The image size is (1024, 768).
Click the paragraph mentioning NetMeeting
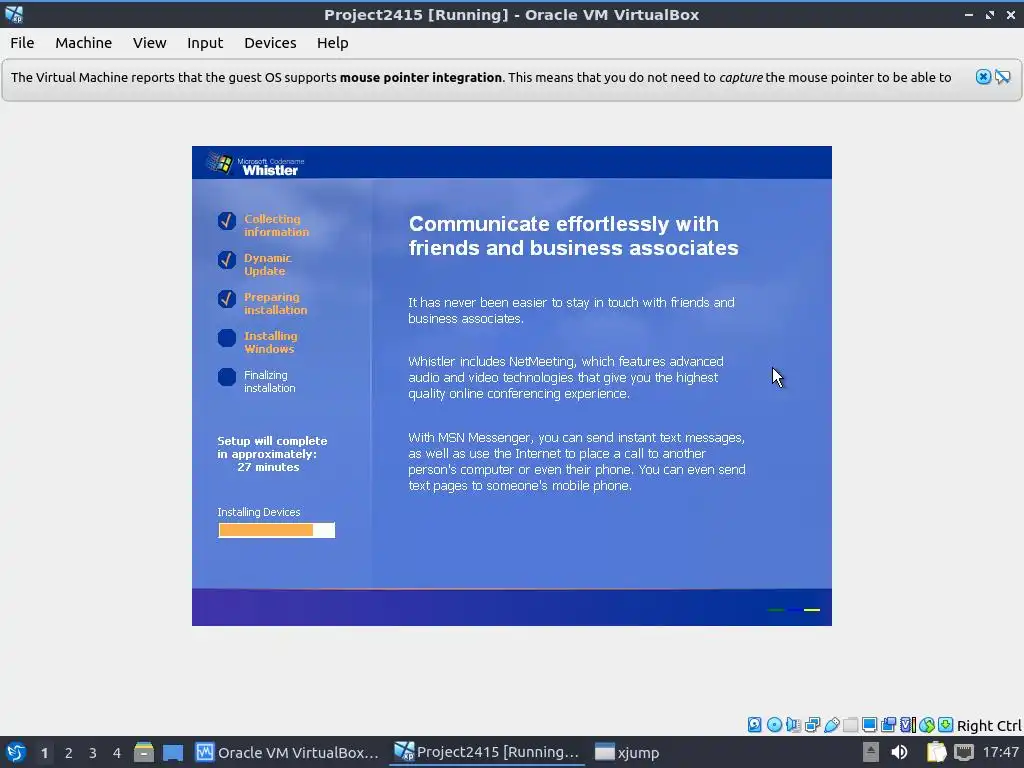566,377
